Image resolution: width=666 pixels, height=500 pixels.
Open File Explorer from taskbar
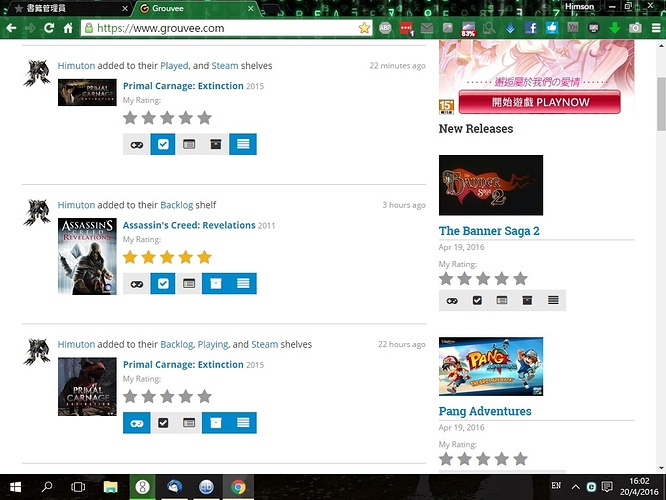(x=110, y=487)
